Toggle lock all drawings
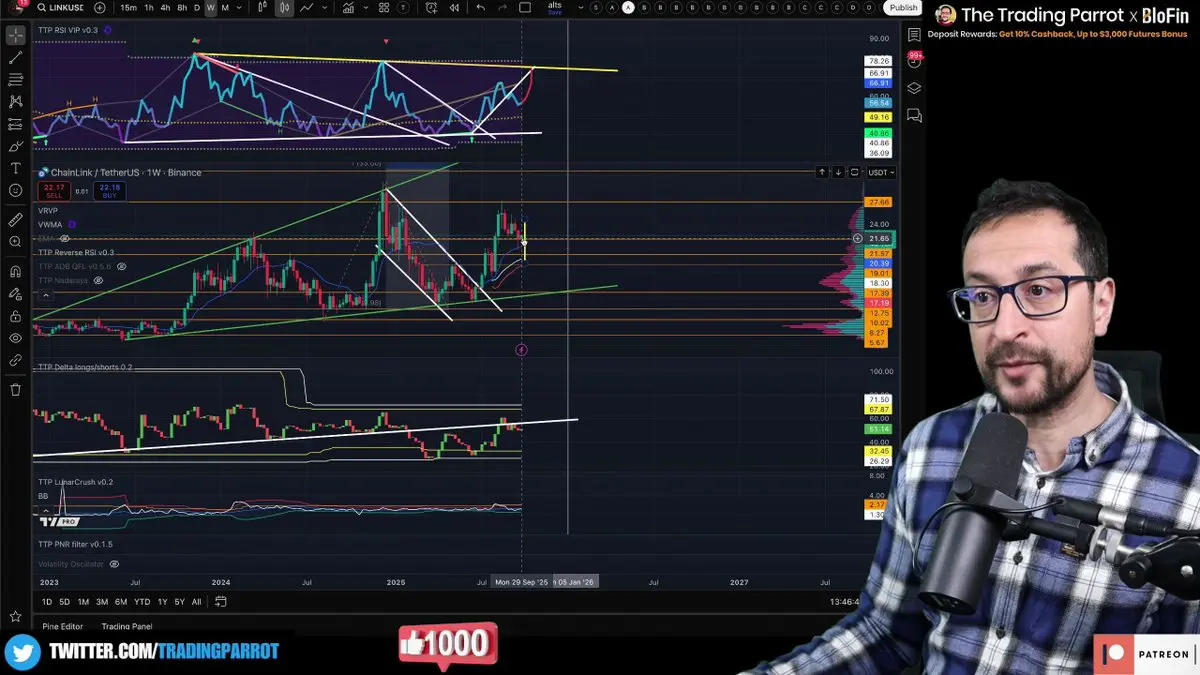 (15, 316)
